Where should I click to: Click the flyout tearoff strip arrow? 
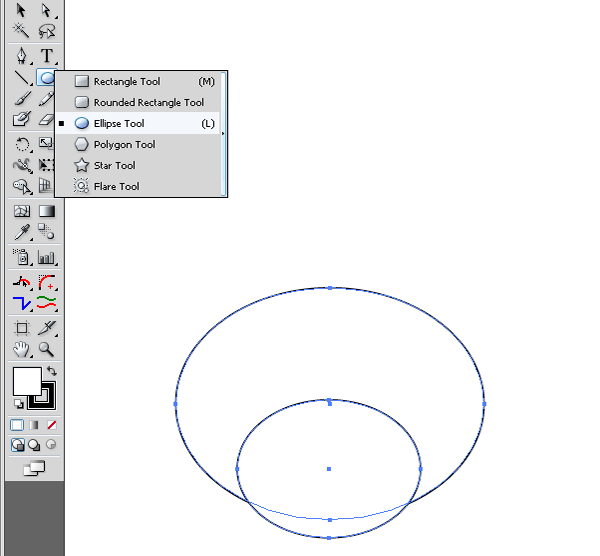(223, 134)
